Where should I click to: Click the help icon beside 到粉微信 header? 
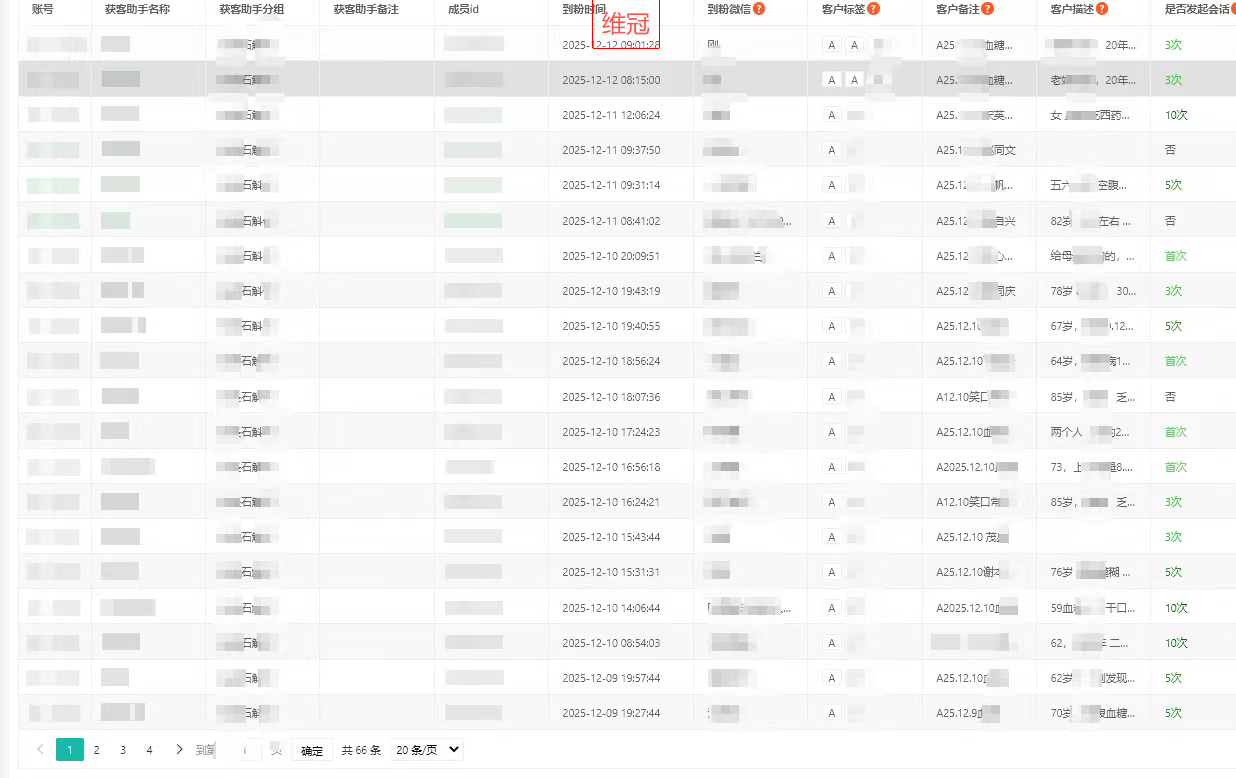point(759,9)
